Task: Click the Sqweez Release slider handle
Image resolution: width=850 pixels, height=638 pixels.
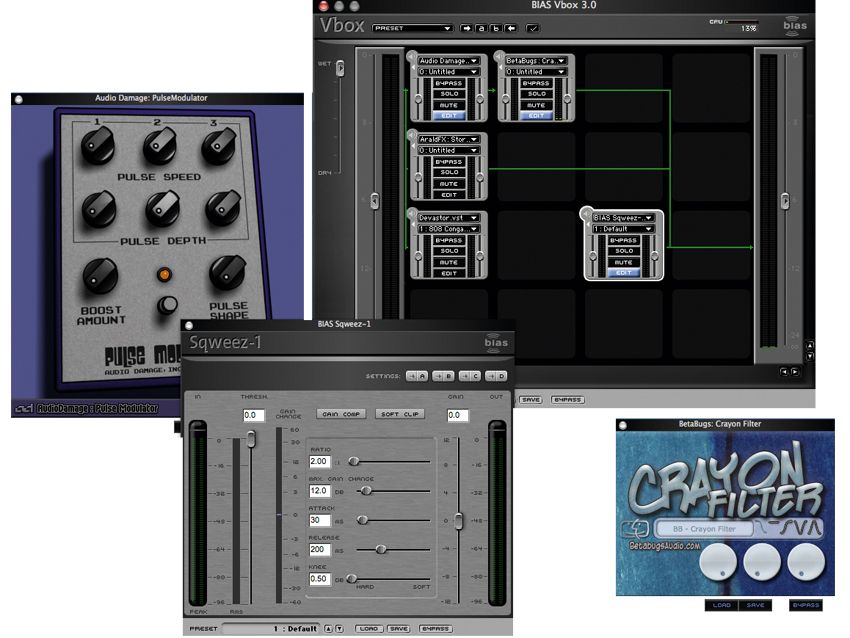Action: 381,549
